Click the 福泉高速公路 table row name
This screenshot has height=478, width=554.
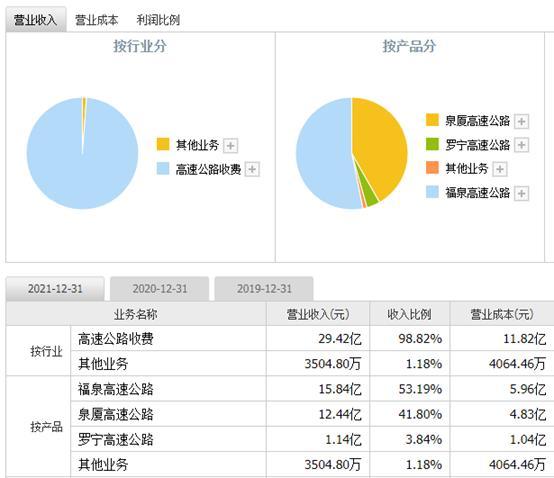(116, 389)
